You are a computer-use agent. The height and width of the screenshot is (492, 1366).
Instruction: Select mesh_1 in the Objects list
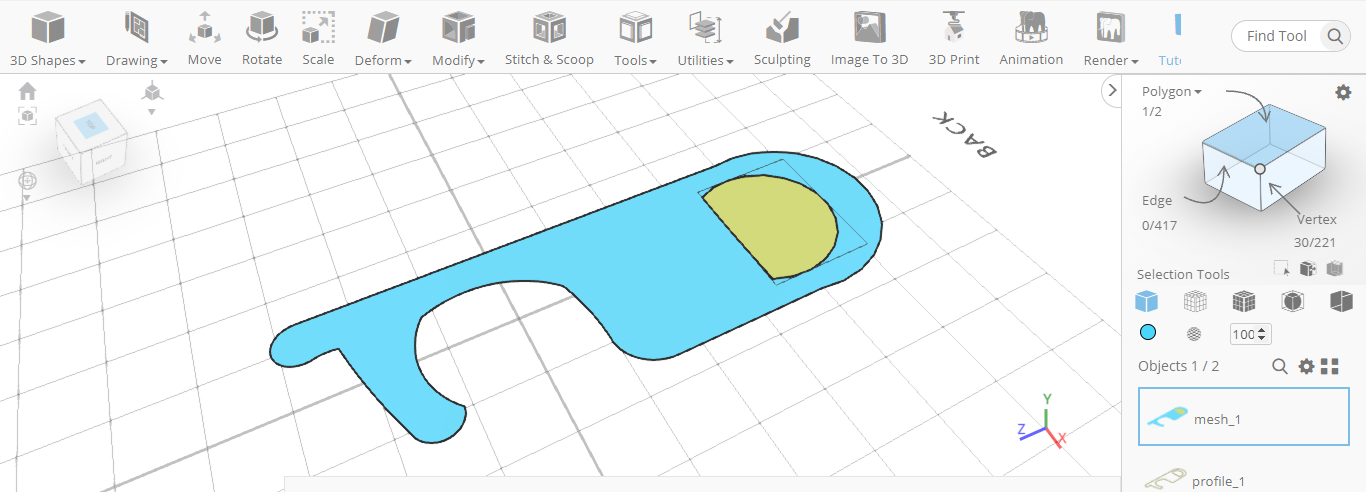tap(1244, 416)
